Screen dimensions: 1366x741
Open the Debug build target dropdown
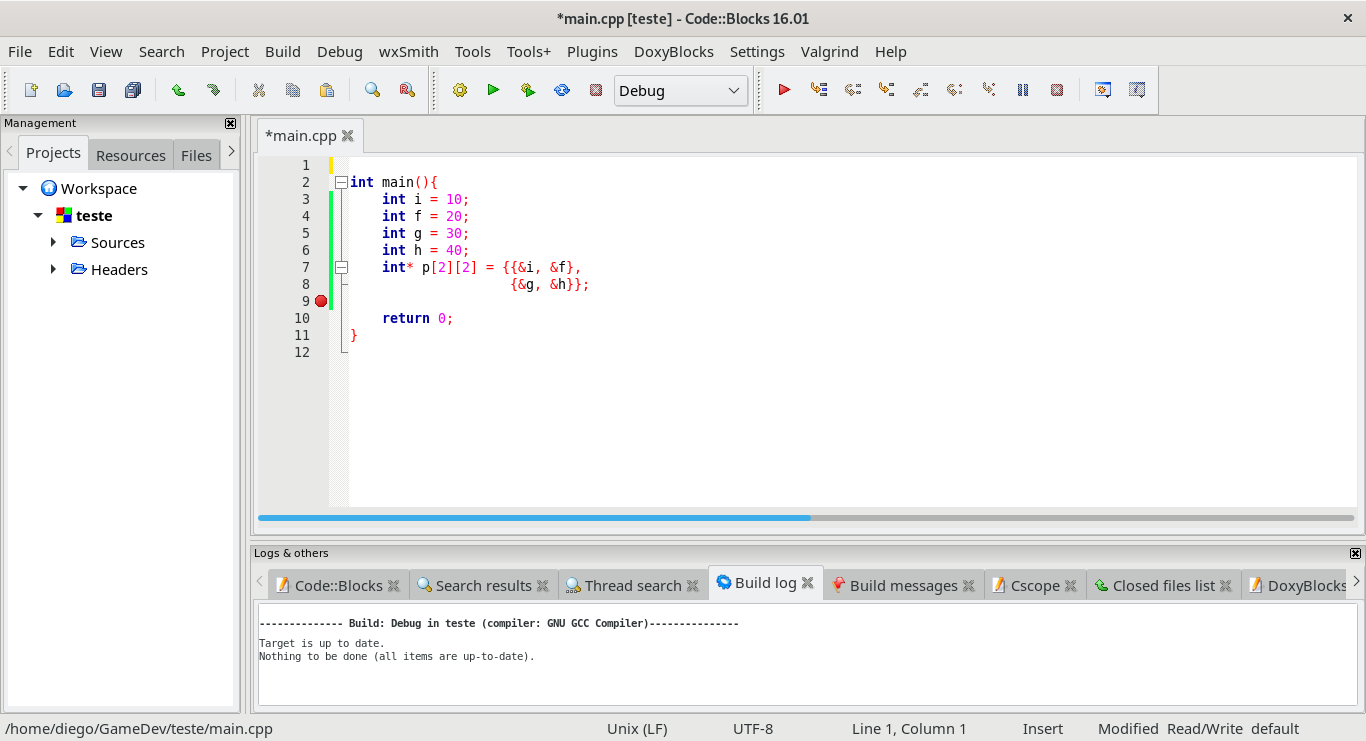click(x=681, y=91)
